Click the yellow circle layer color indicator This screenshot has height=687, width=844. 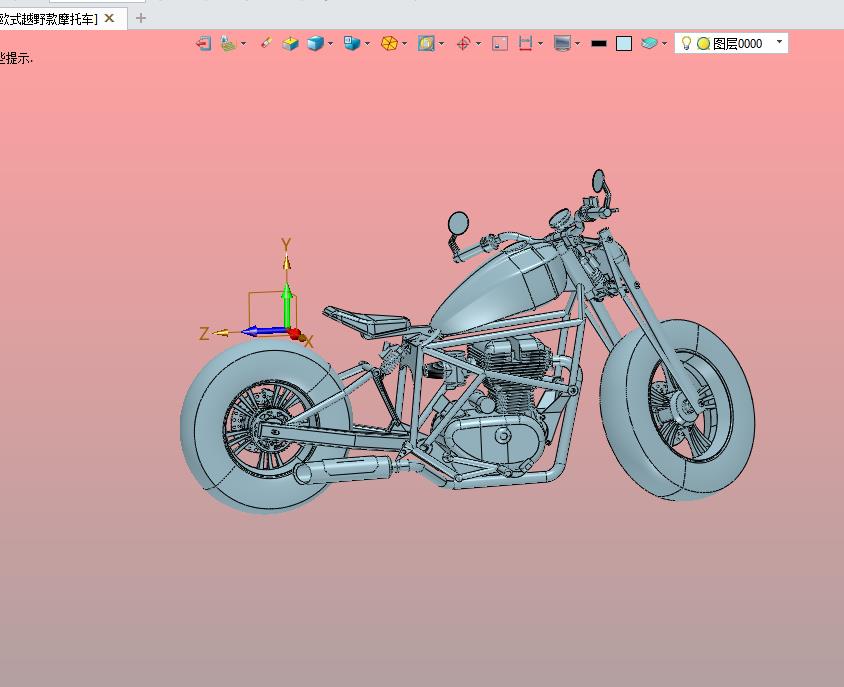[703, 44]
